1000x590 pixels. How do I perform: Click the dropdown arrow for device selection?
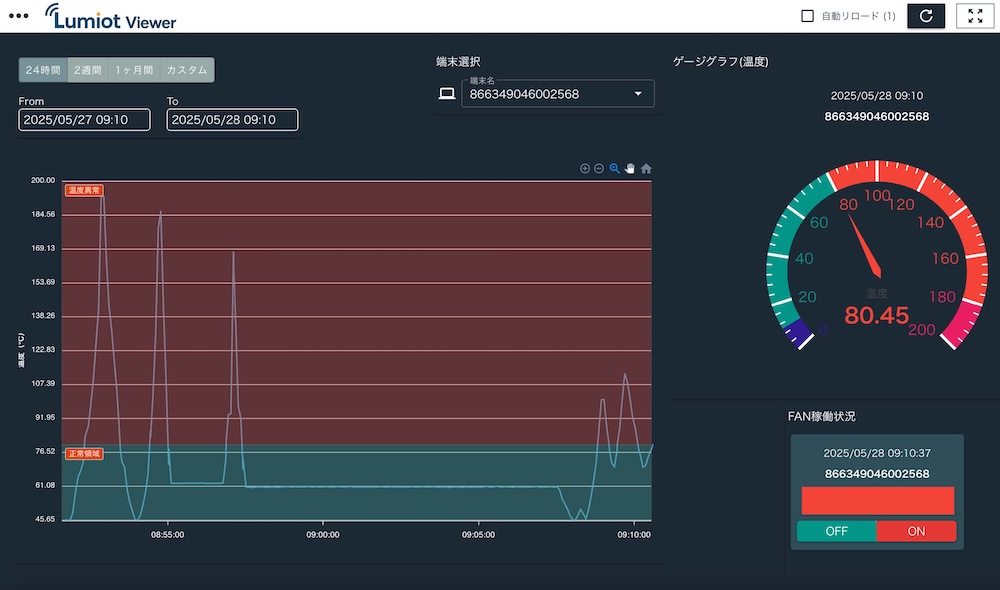[x=638, y=94]
